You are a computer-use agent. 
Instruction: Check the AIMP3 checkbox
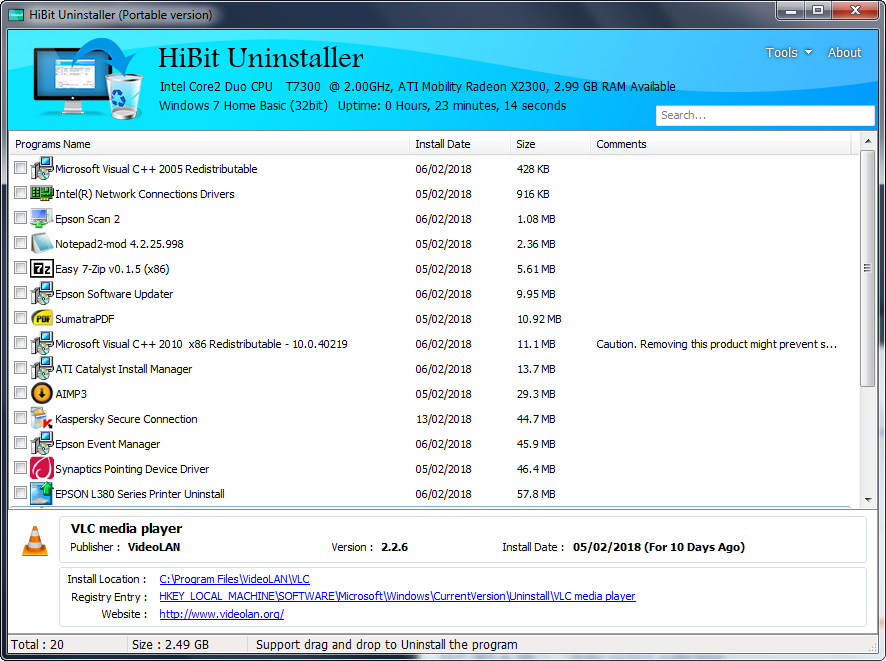coord(20,393)
